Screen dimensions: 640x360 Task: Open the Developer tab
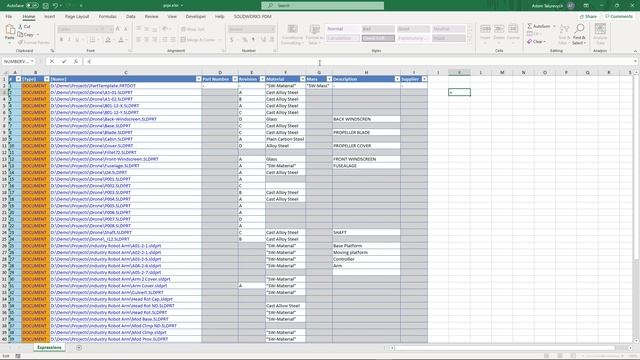(x=196, y=16)
